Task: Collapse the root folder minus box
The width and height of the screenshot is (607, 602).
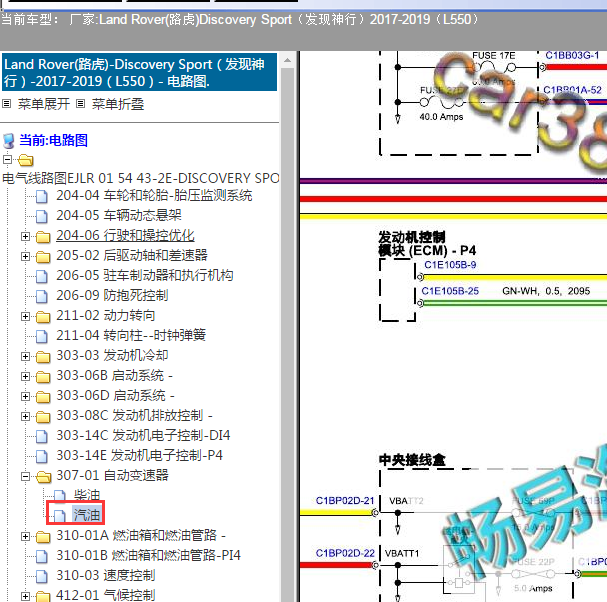Action: click(7, 160)
